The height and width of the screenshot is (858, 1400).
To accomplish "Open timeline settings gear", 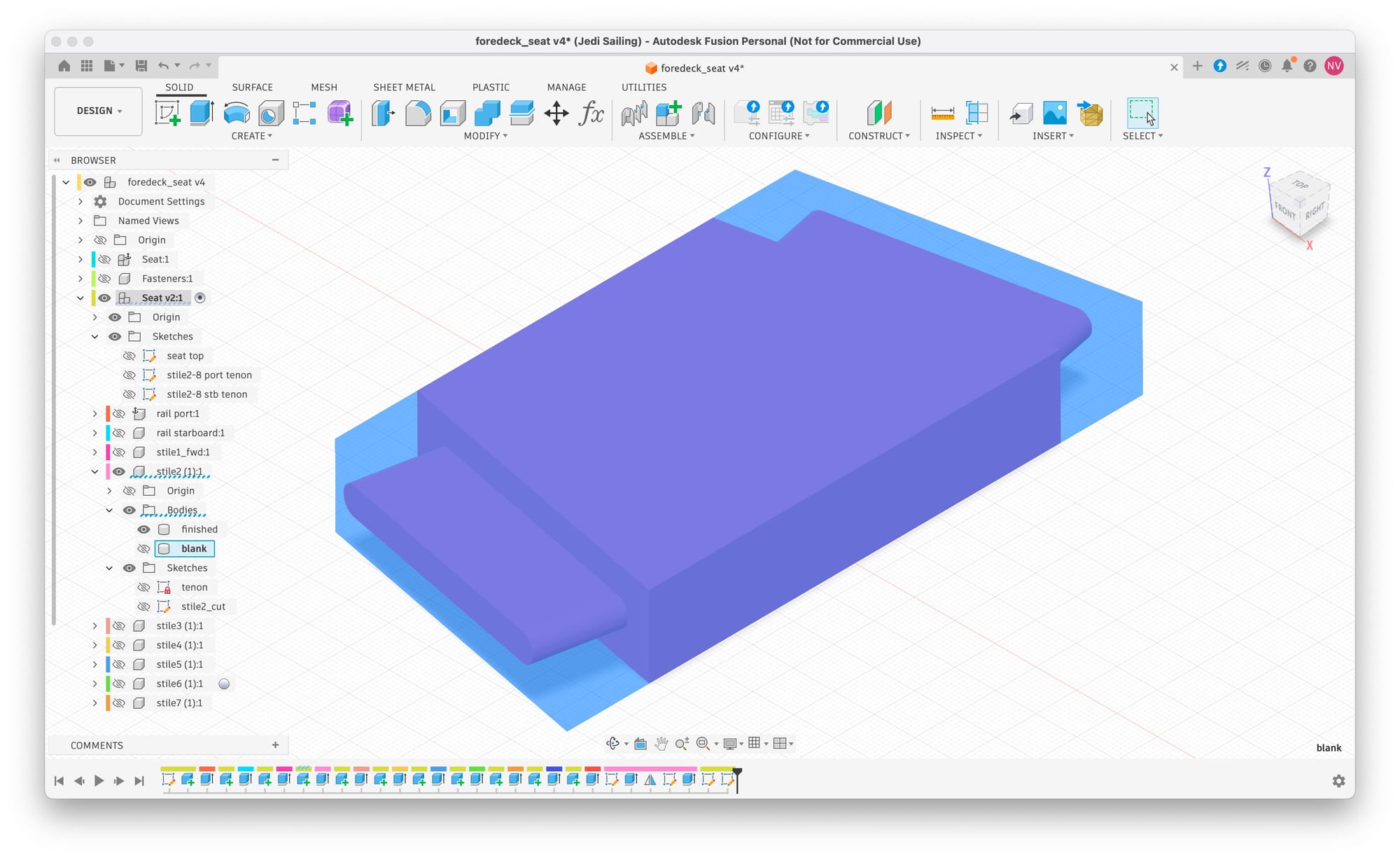I will point(1338,781).
